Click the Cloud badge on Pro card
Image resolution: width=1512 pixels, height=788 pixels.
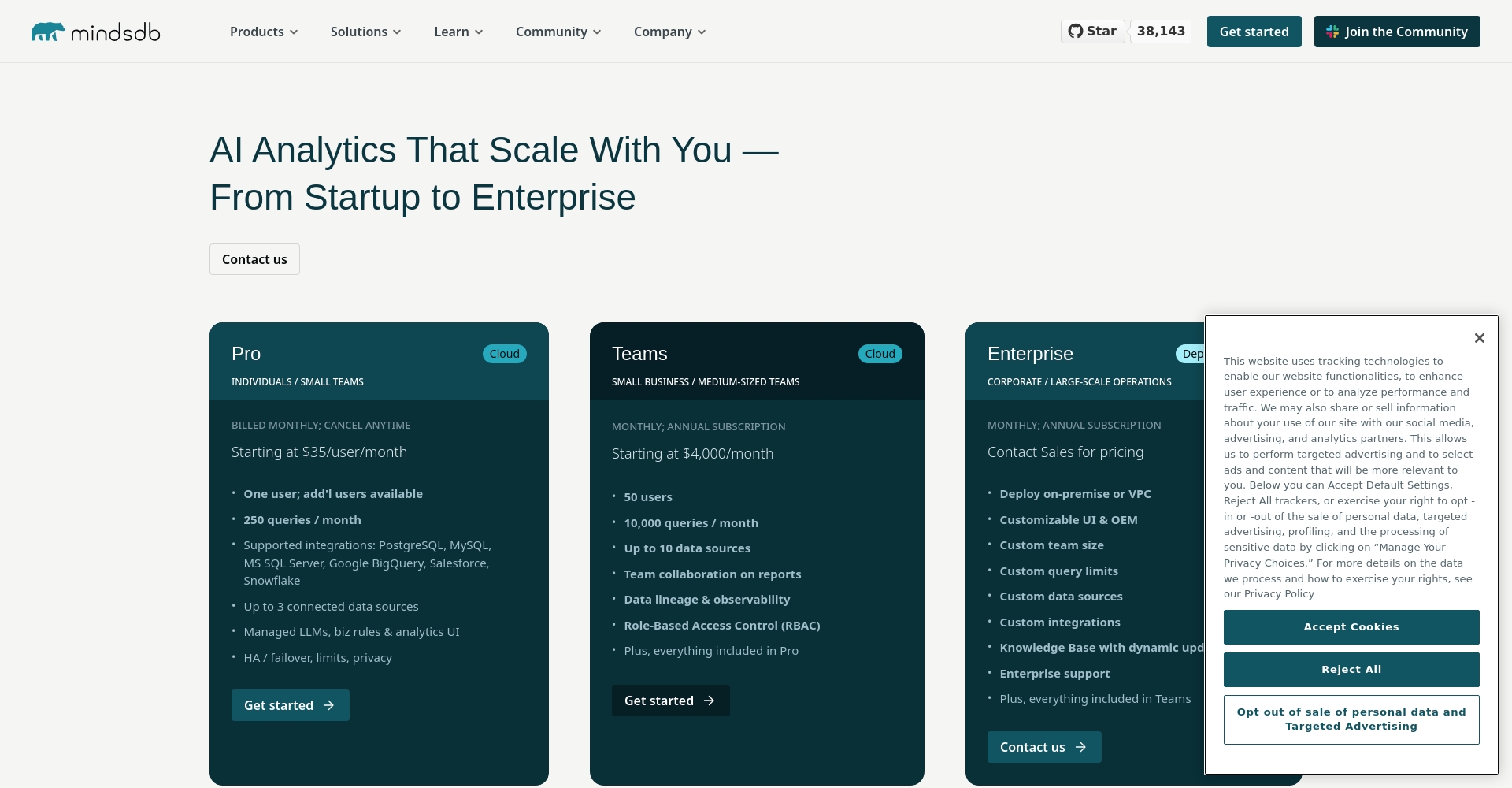pyautogui.click(x=504, y=354)
